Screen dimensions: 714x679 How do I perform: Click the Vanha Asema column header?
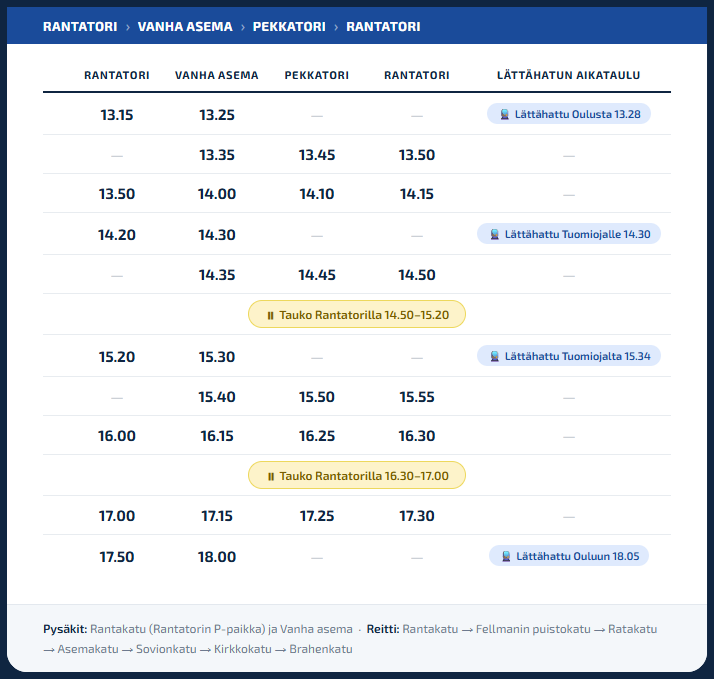(217, 75)
